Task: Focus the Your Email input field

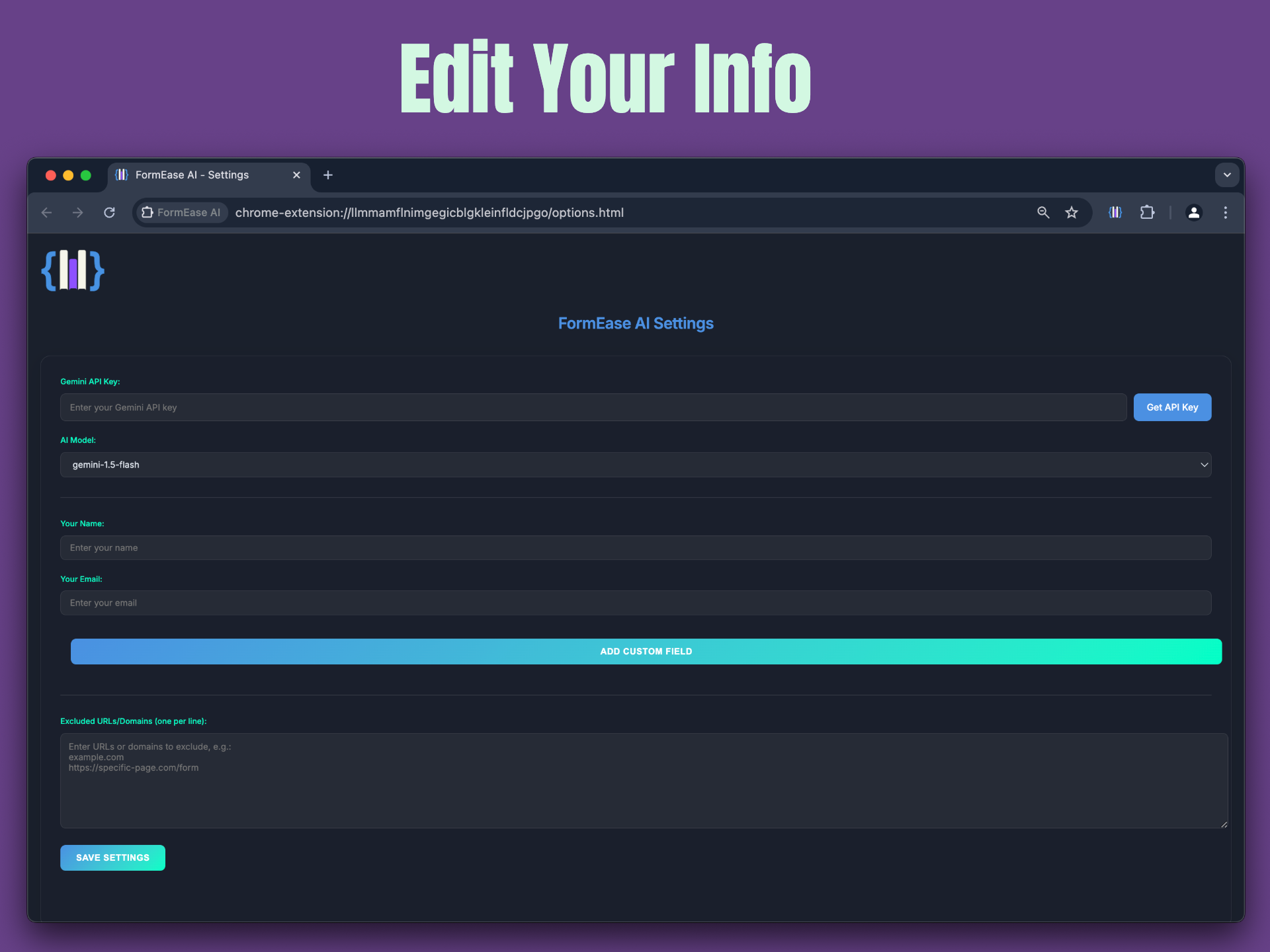Action: click(x=636, y=603)
